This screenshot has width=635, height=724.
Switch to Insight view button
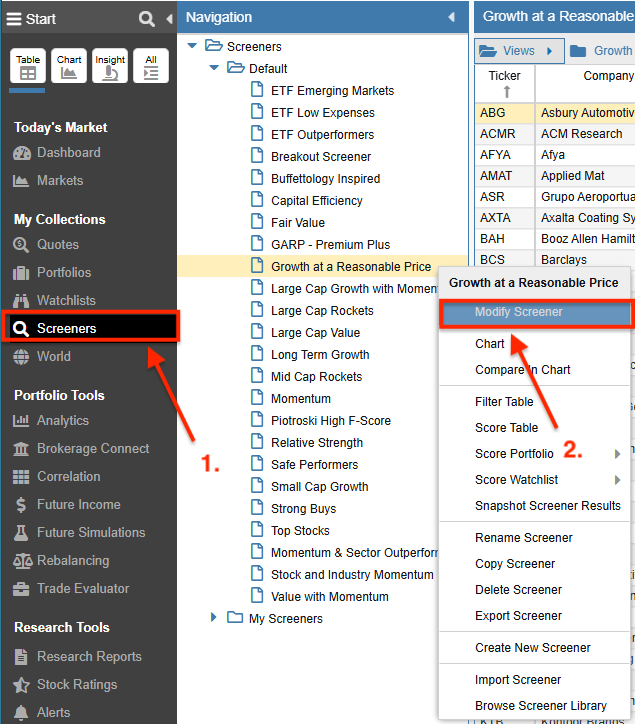pyautogui.click(x=110, y=66)
